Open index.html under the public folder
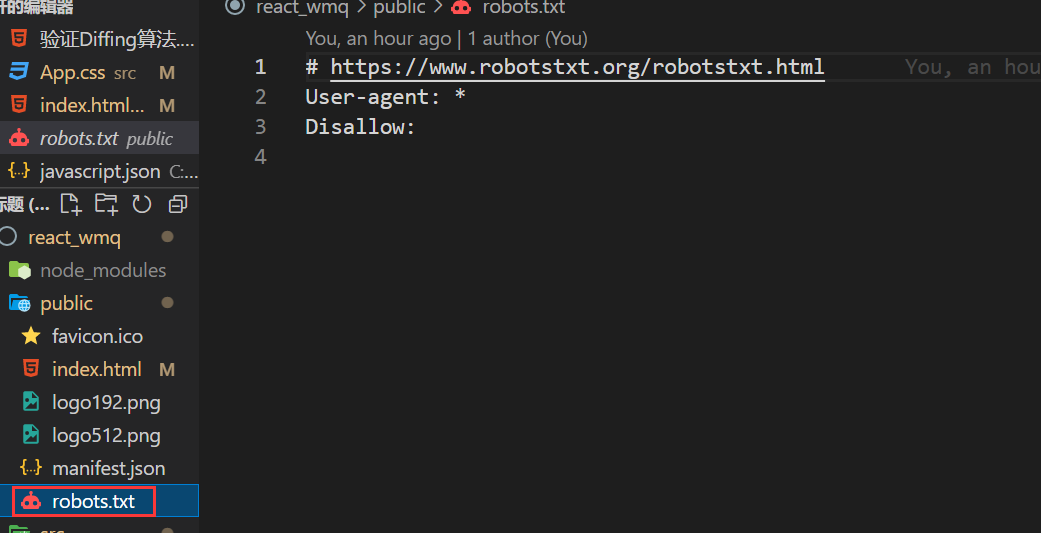This screenshot has height=533, width=1041. pyautogui.click(x=96, y=369)
